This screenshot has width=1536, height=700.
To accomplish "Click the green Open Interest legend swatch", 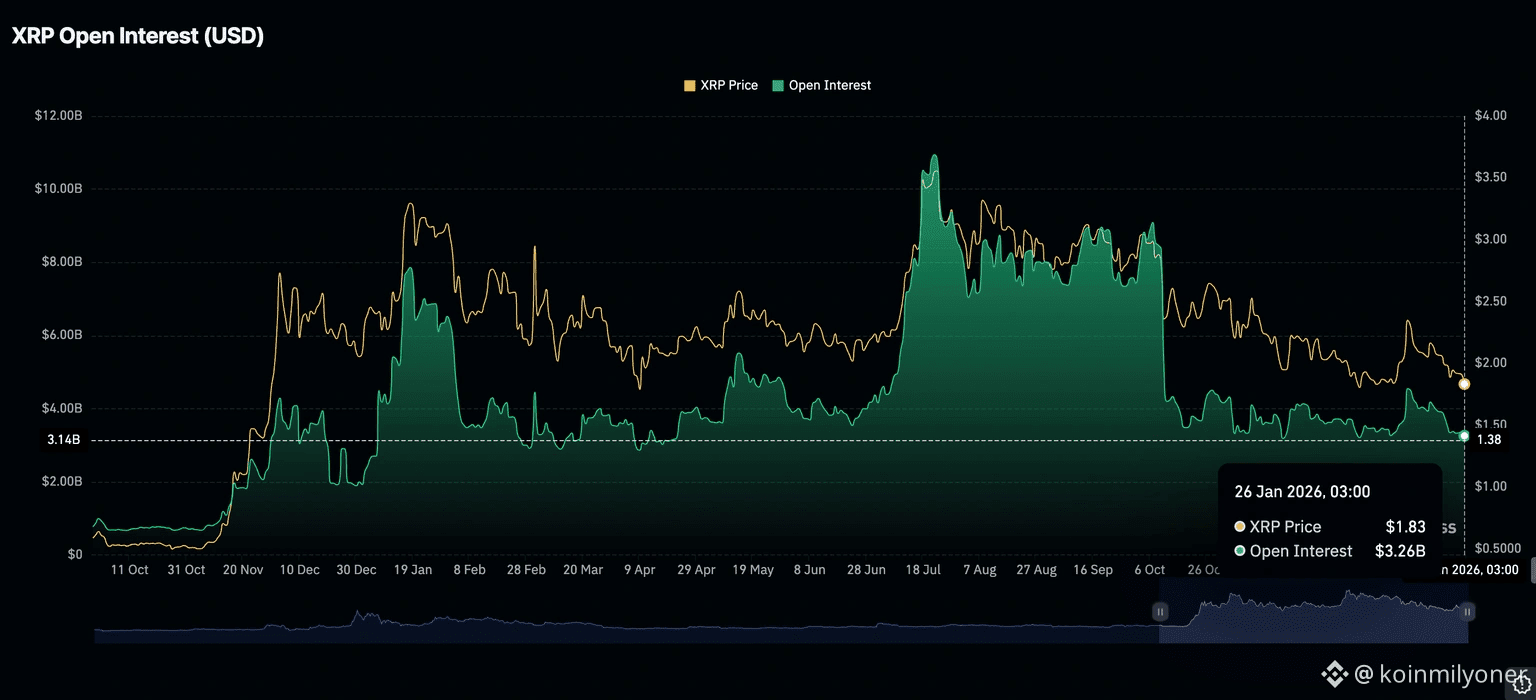I will pos(777,86).
